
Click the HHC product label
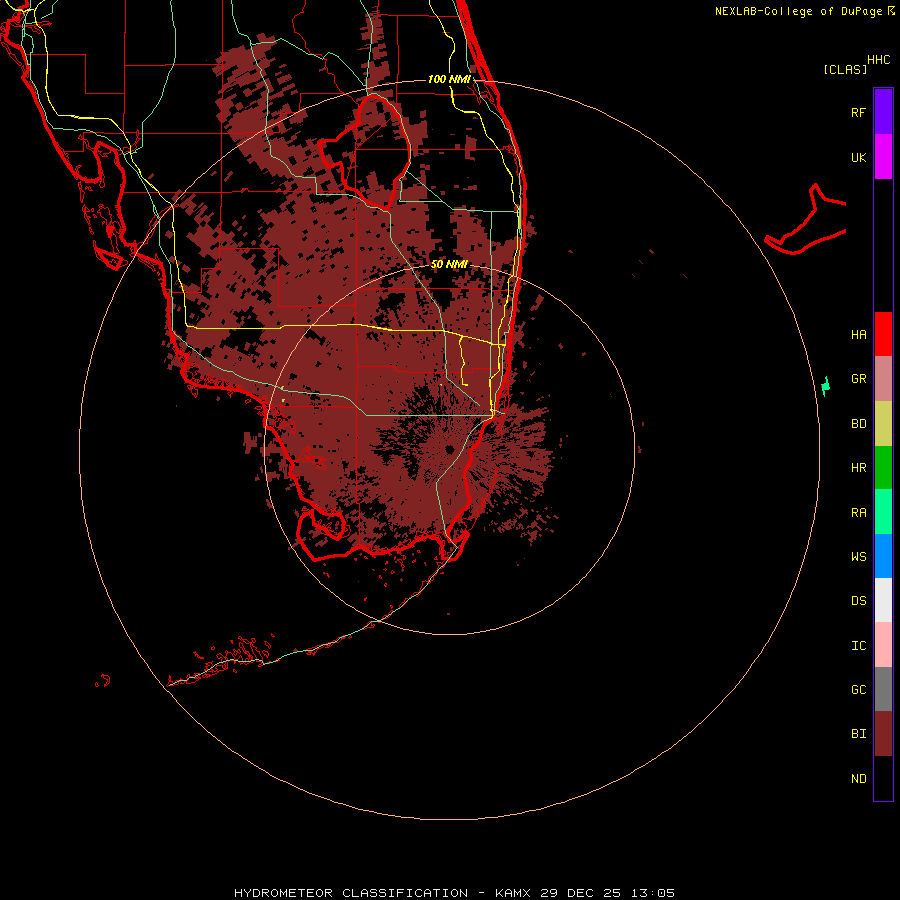878,60
